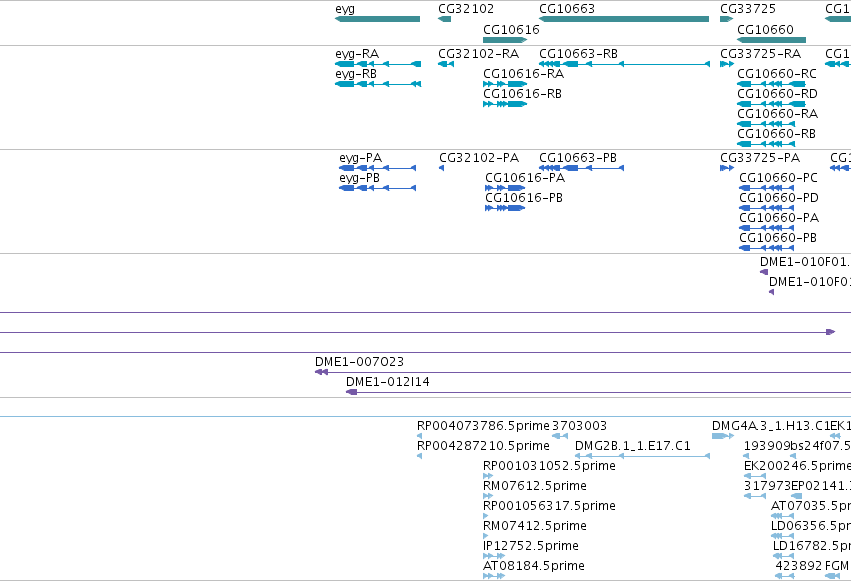Click the CG10660 gene bar
The height and width of the screenshot is (581, 851).
[771, 40]
